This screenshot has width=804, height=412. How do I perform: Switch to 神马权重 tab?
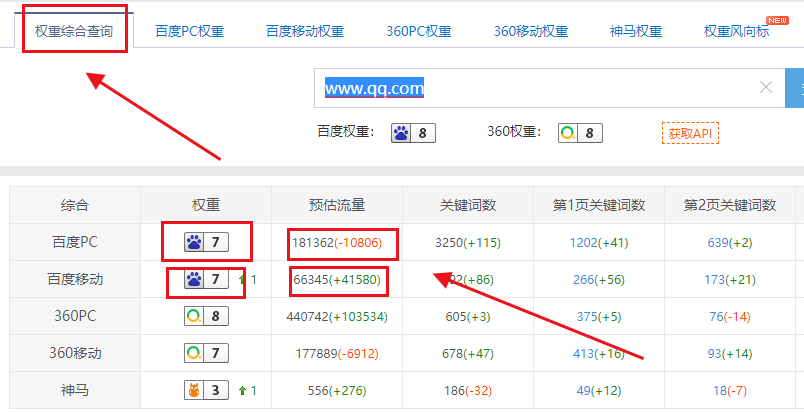pyautogui.click(x=636, y=31)
